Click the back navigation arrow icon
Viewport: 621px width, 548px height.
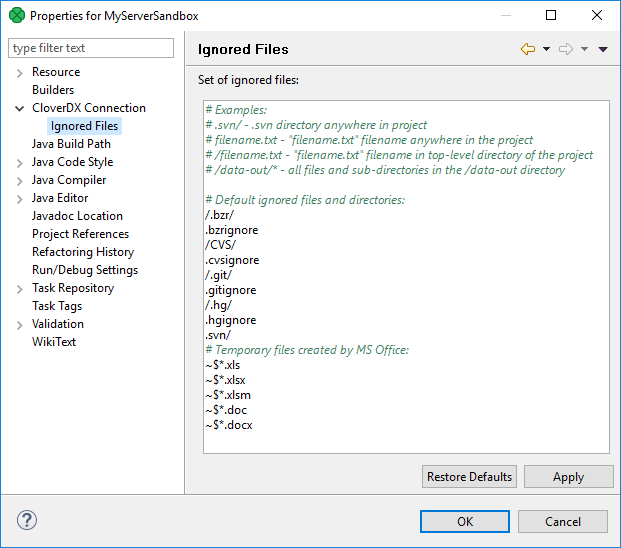point(528,49)
